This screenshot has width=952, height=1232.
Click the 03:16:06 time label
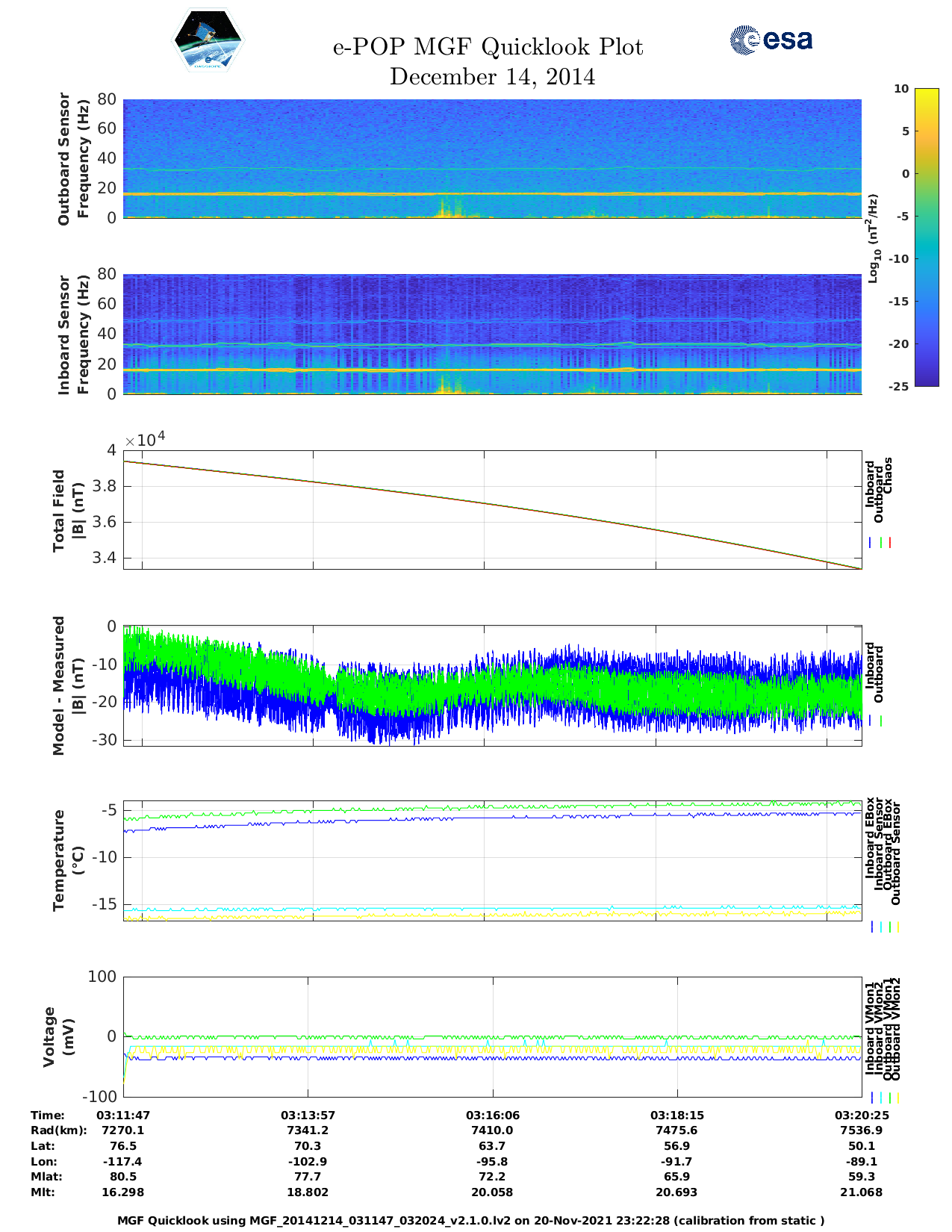tap(492, 1116)
